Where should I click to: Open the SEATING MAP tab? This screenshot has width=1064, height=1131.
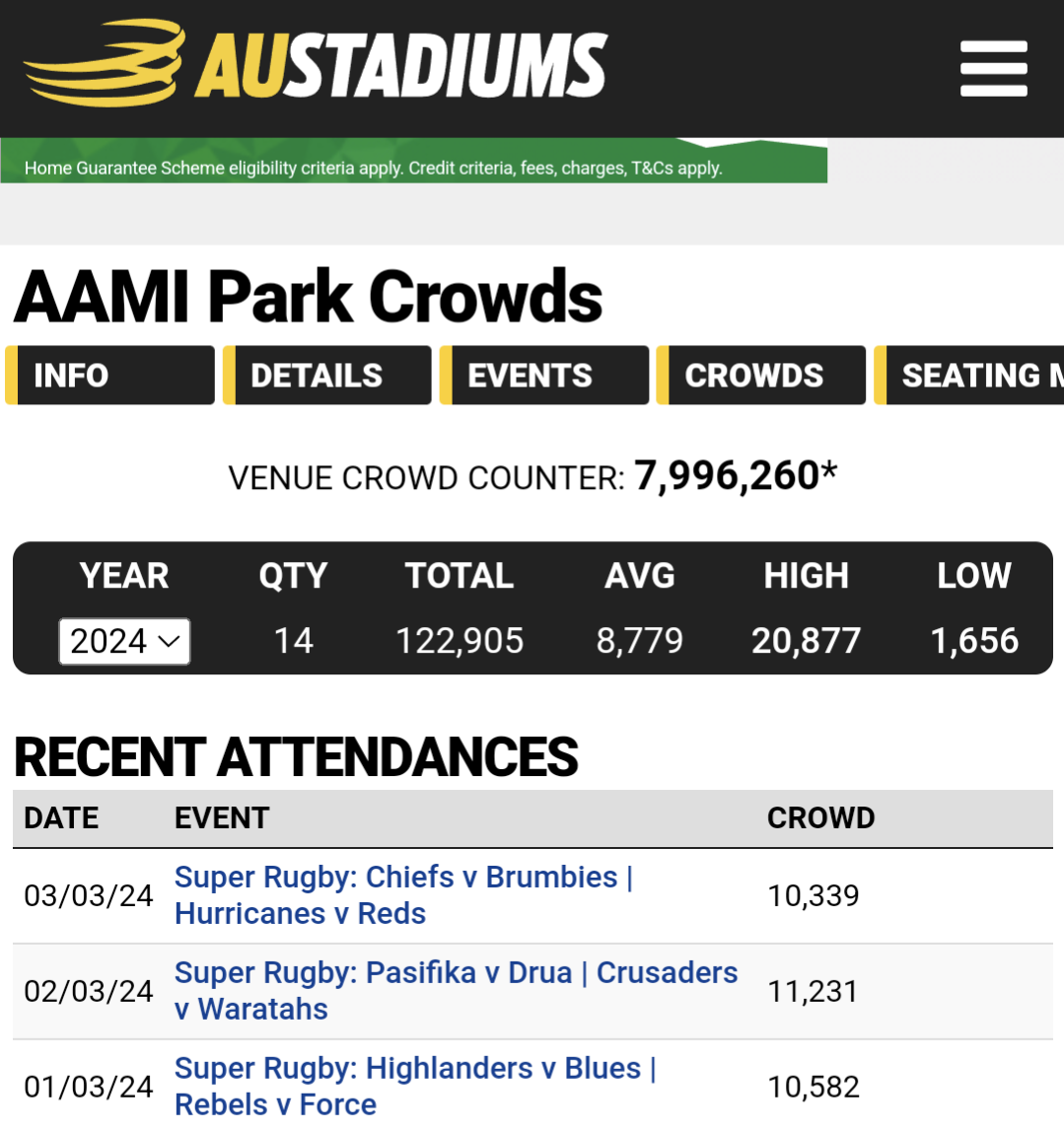pos(971,376)
